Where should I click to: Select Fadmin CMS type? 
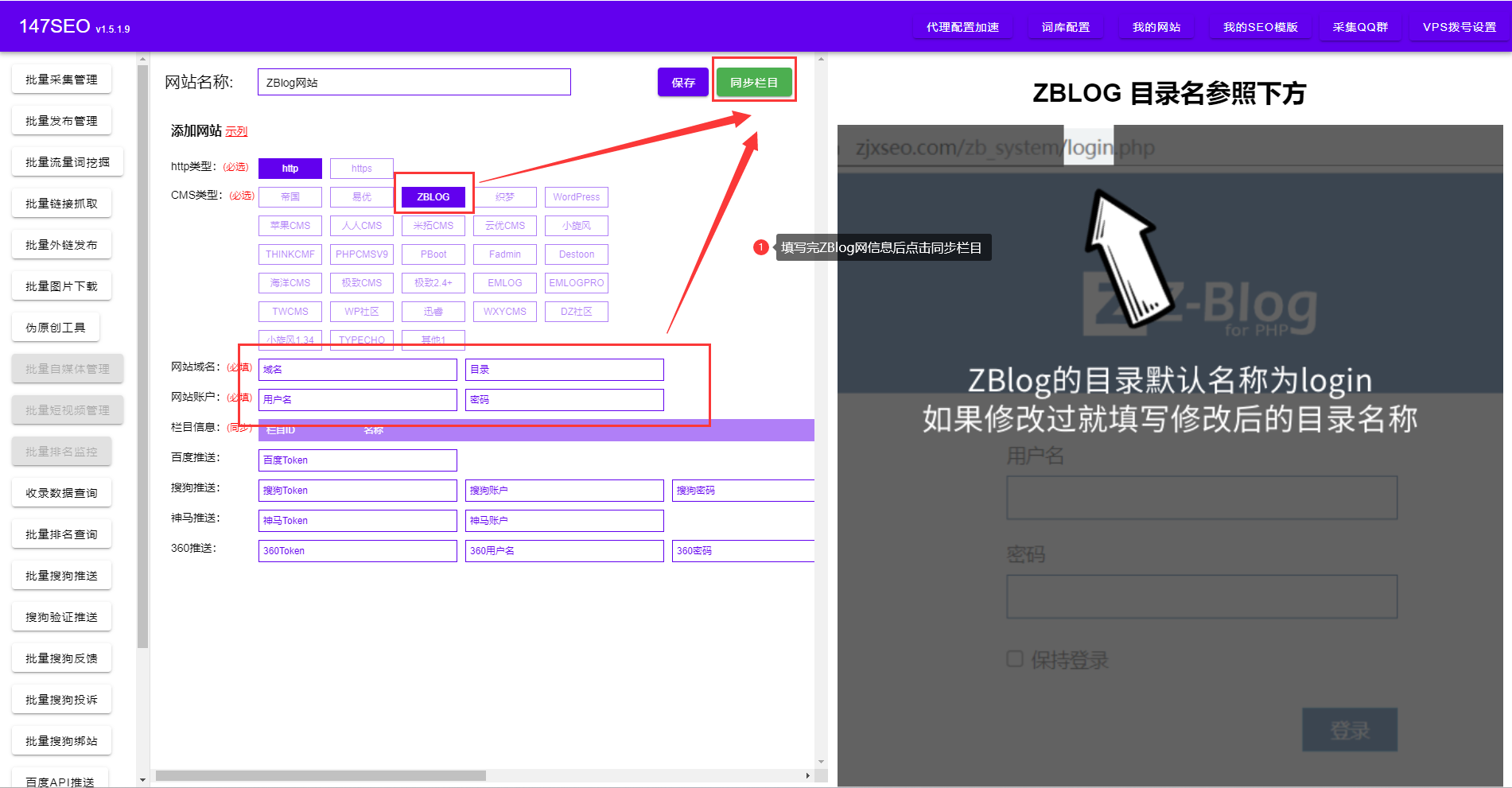point(505,254)
